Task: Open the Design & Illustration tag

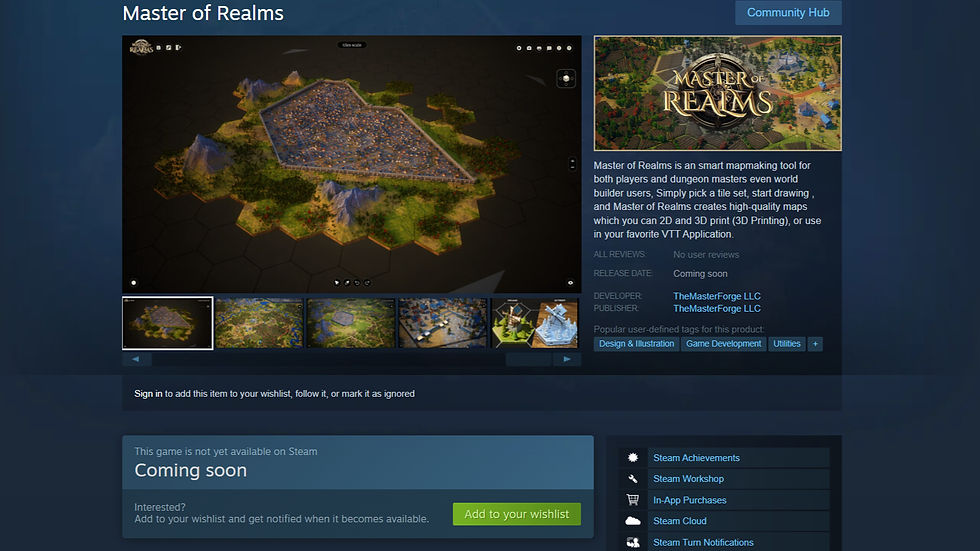Action: 636,344
